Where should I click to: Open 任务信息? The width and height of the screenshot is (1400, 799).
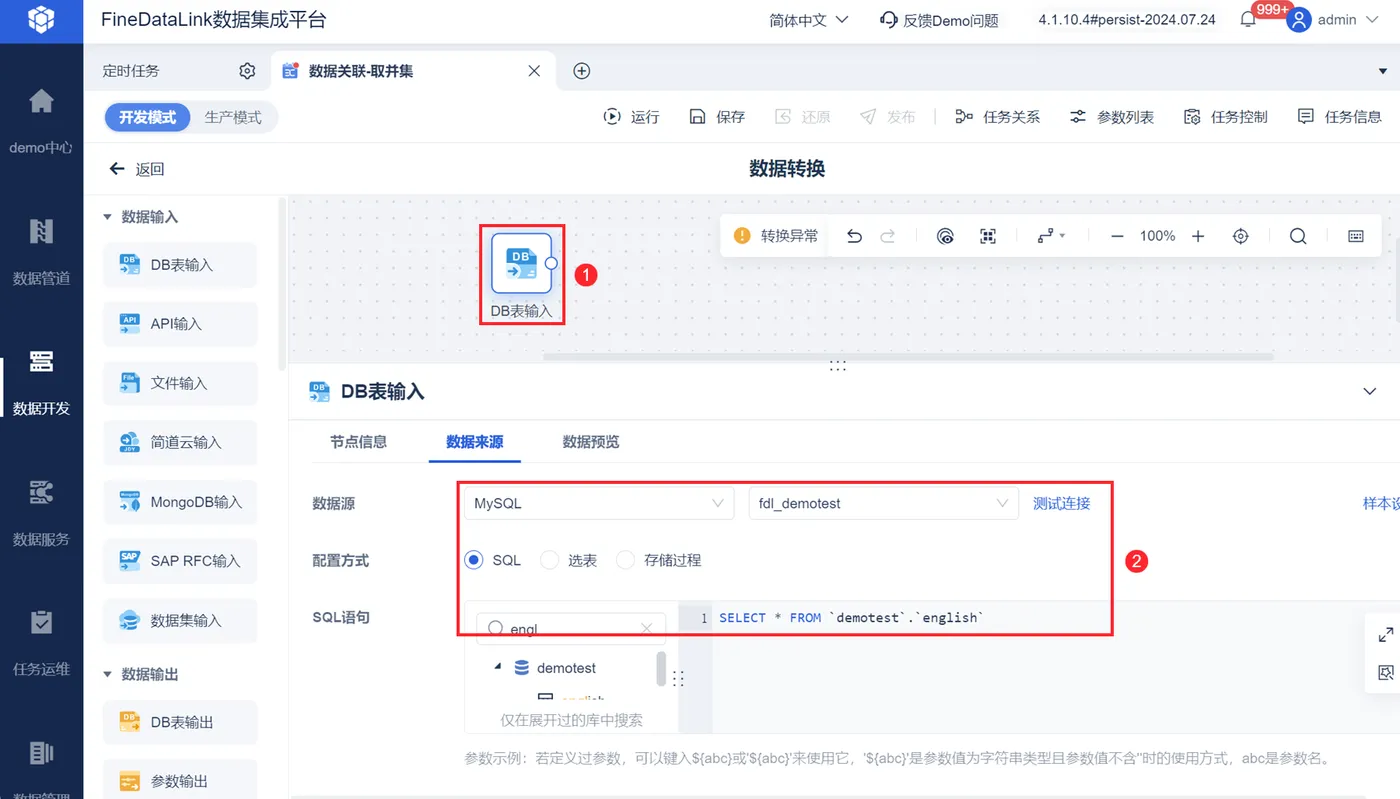click(x=1339, y=117)
